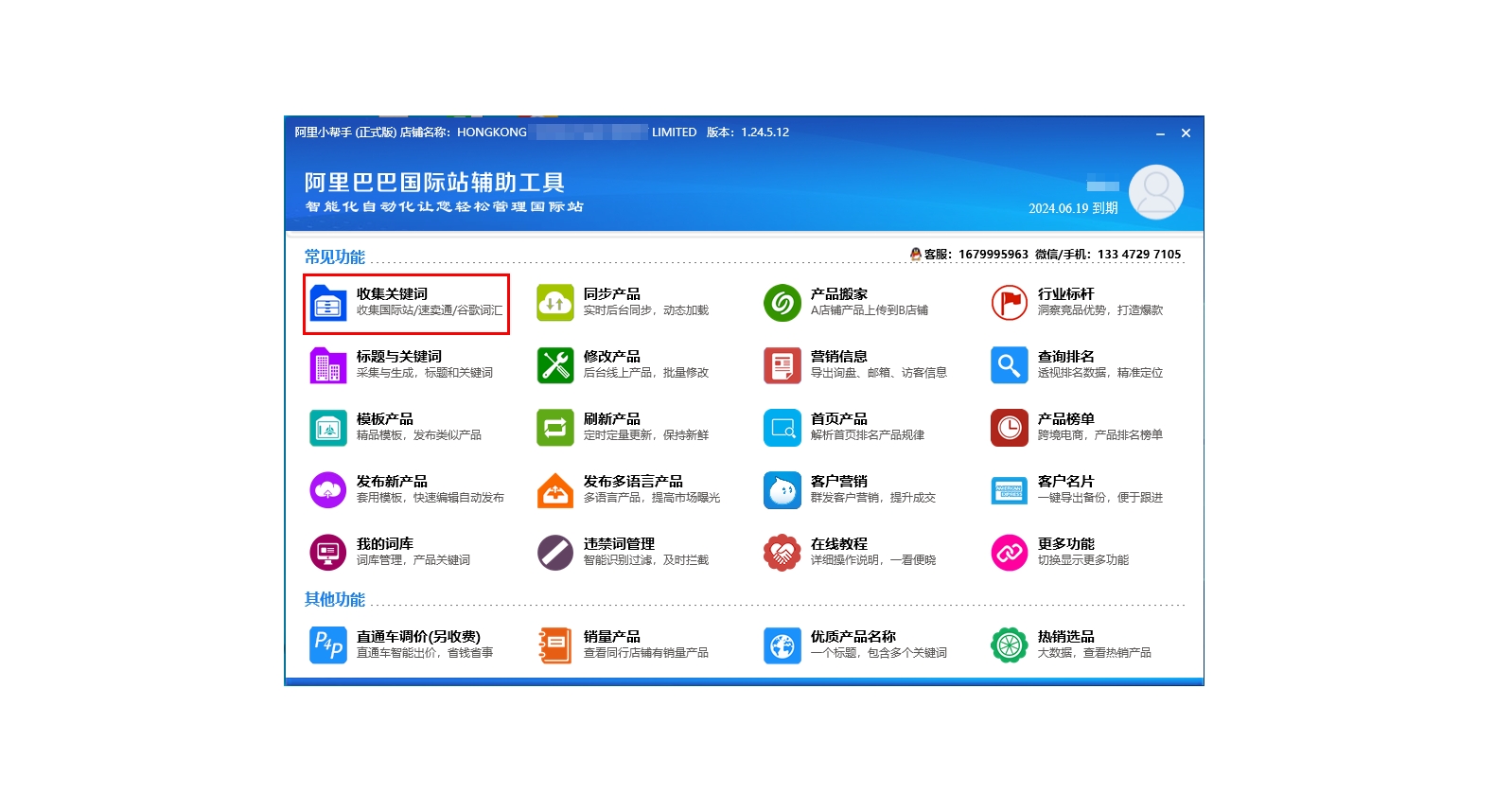1512x812 pixels.
Task: Click the 版本: 1.24.5.12 title bar text
Action: (747, 132)
